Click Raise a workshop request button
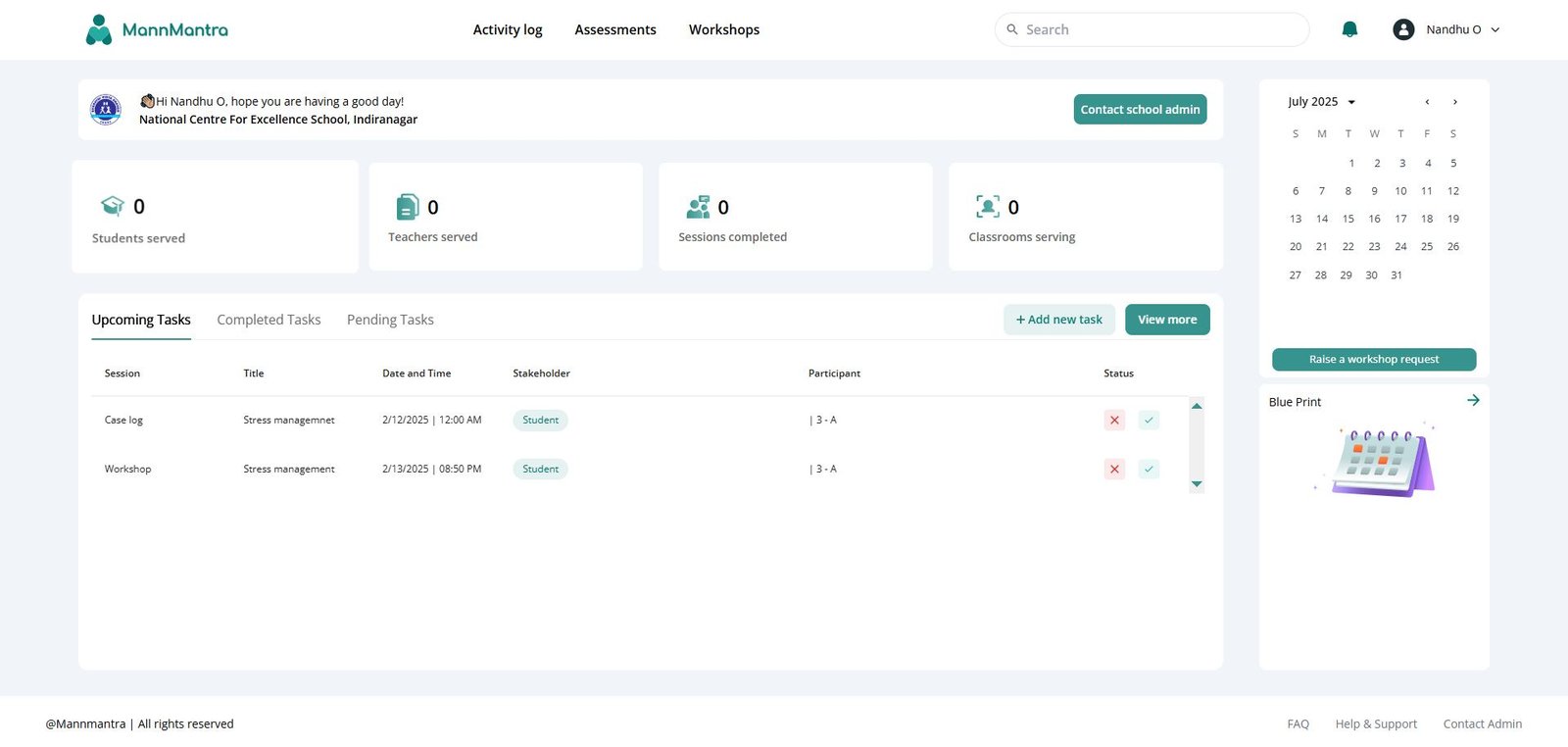This screenshot has width=1568, height=747. pyautogui.click(x=1374, y=359)
